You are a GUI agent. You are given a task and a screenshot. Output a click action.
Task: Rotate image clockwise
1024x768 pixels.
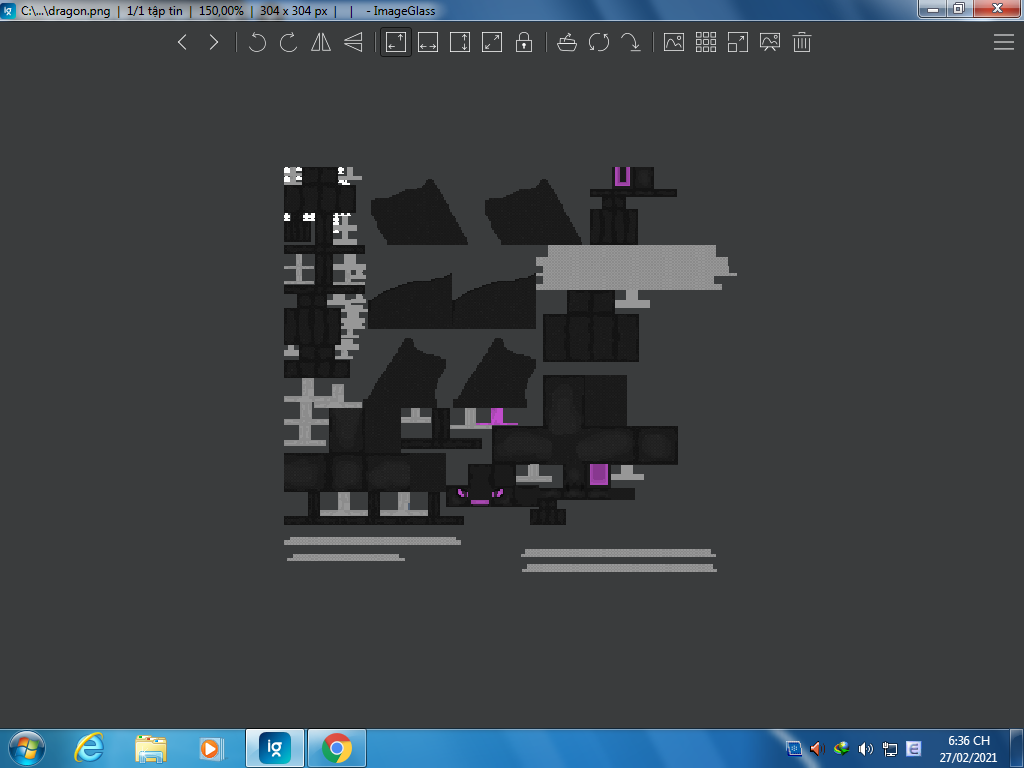pos(289,42)
